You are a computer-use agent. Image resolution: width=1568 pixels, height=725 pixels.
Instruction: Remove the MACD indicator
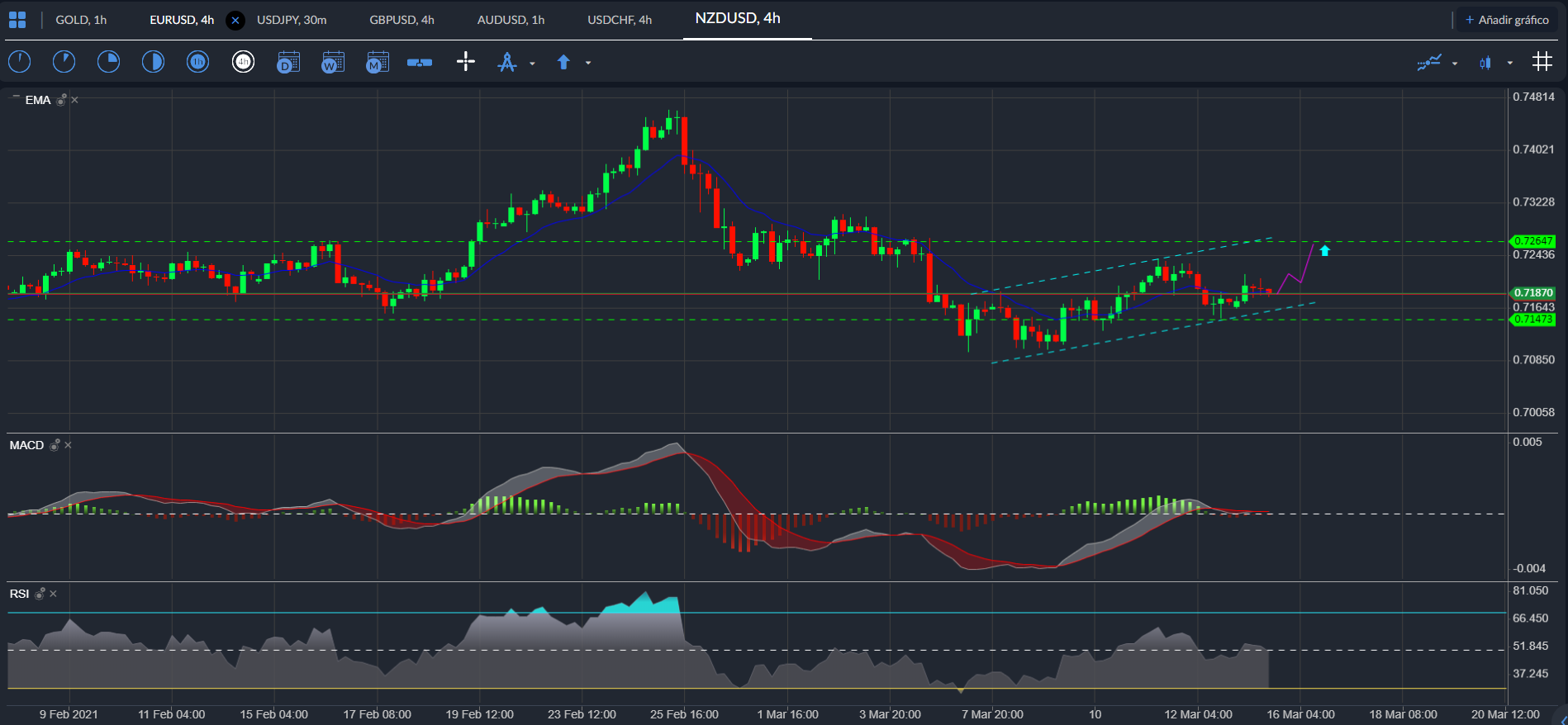coord(68,445)
